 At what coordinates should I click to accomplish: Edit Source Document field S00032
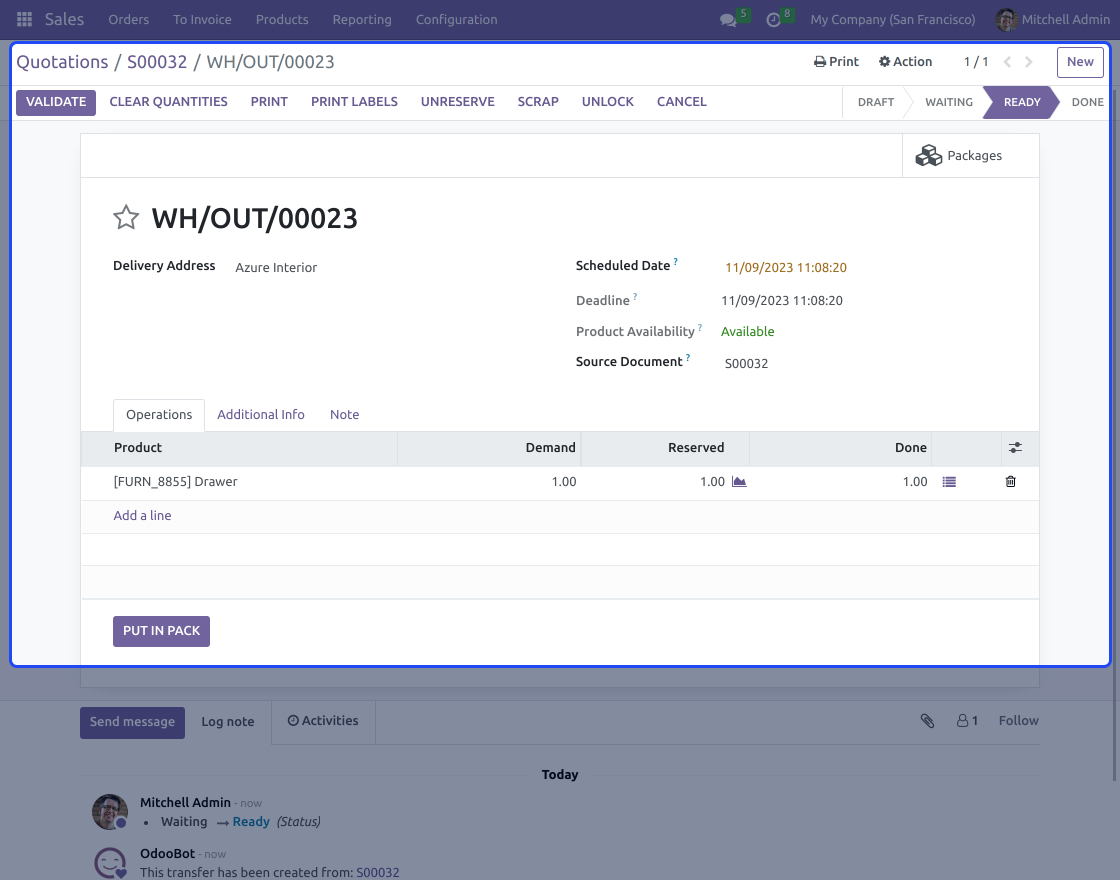click(x=746, y=364)
